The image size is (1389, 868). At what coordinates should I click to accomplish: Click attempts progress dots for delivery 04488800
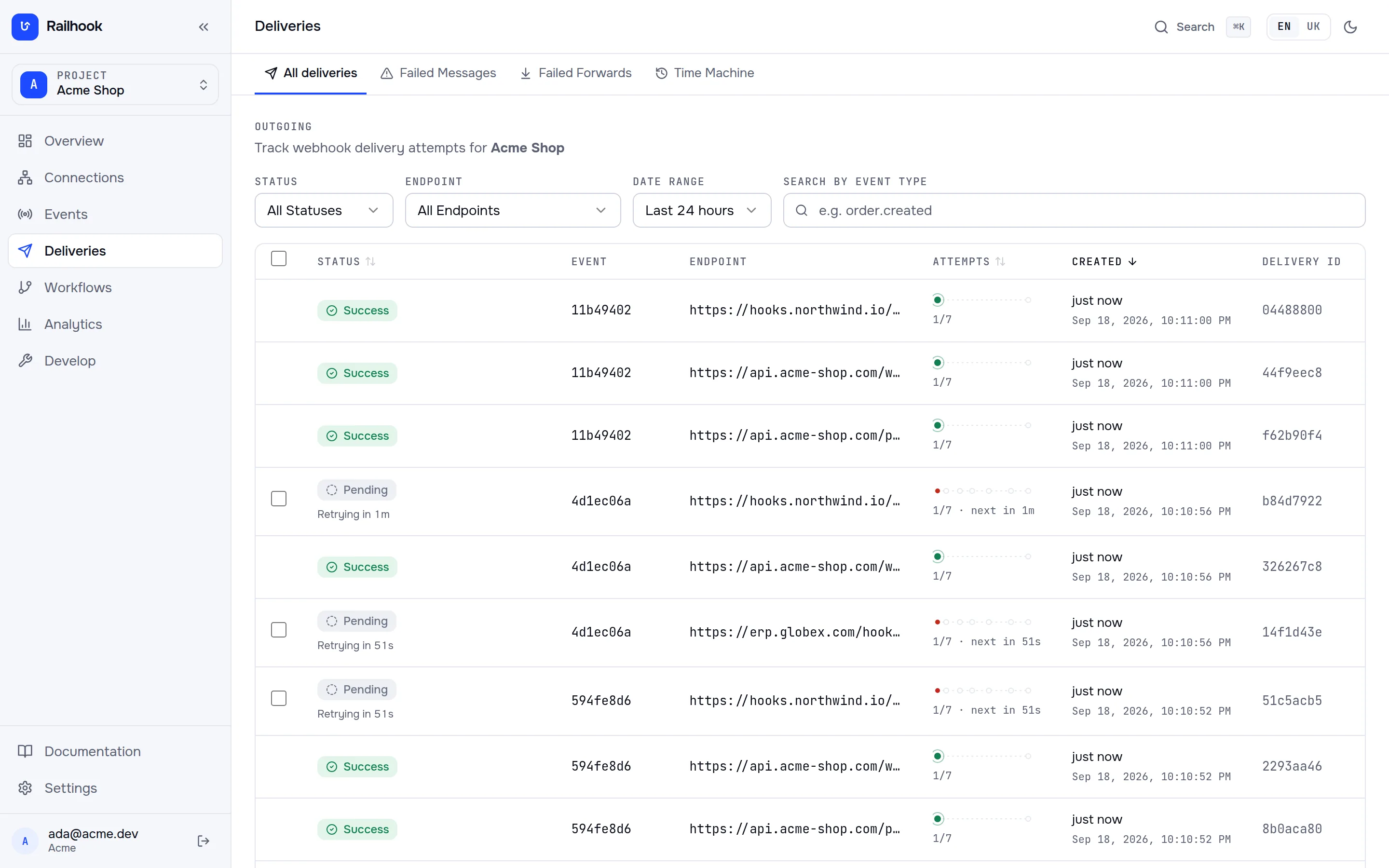pos(981,299)
